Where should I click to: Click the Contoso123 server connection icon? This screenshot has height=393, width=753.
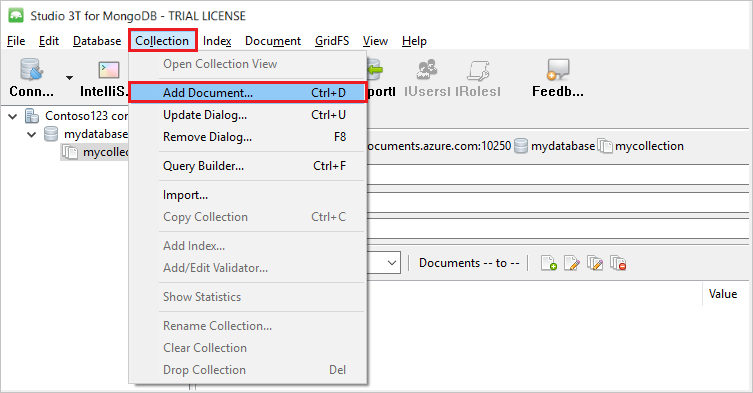pos(32,116)
